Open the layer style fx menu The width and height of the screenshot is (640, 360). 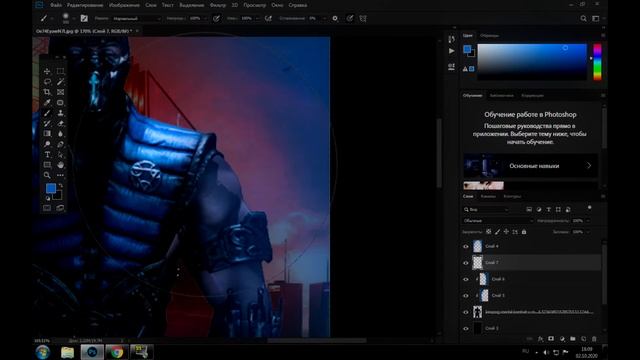[x=540, y=339]
